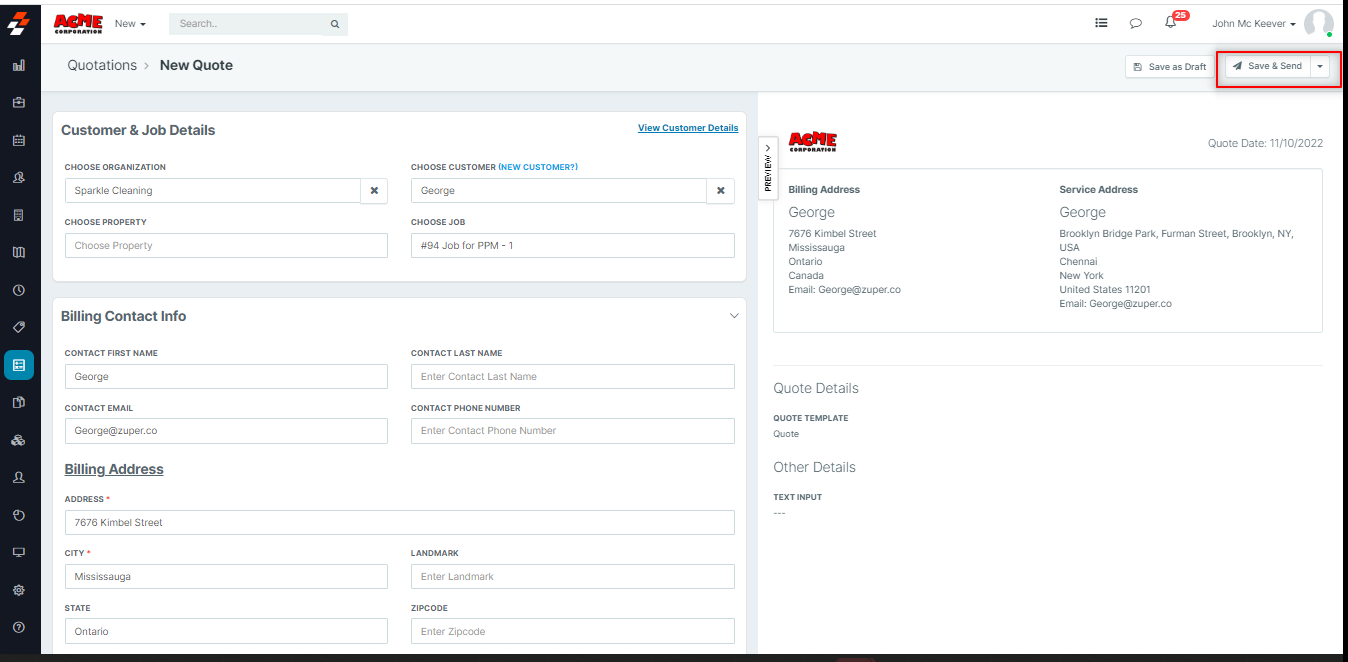Open settings gear in the sidebar

click(18, 590)
